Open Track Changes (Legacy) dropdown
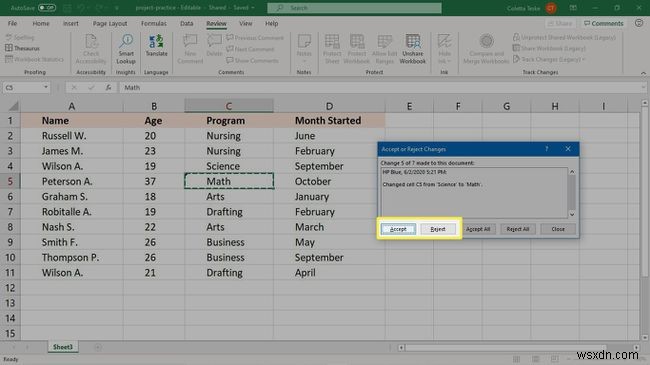The width and height of the screenshot is (650, 365). point(549,59)
